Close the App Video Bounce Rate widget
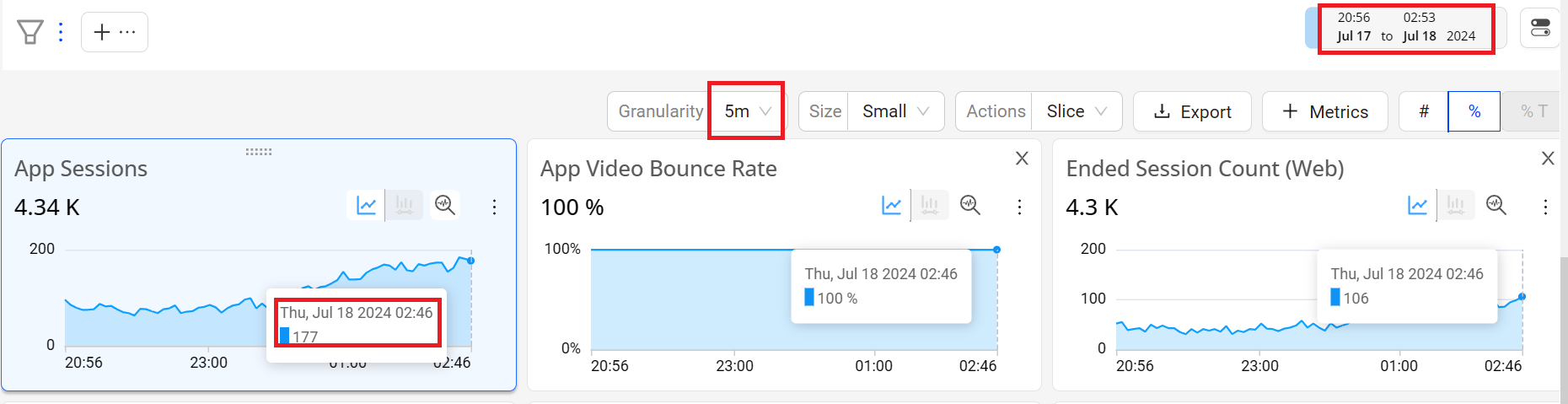Viewport: 1568px width, 404px height. point(1022,158)
